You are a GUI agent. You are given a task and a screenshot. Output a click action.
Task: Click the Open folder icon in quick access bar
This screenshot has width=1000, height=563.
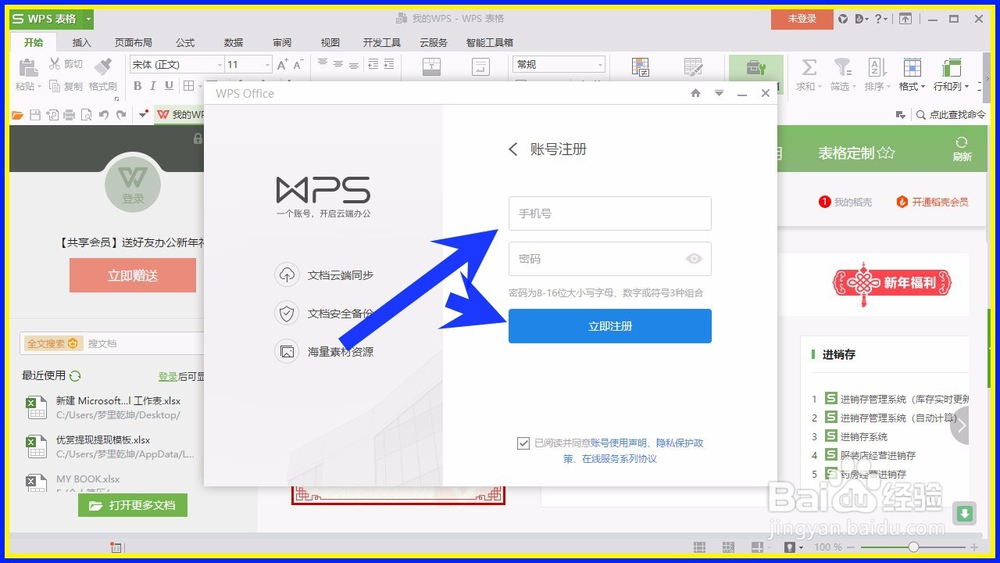[17, 115]
